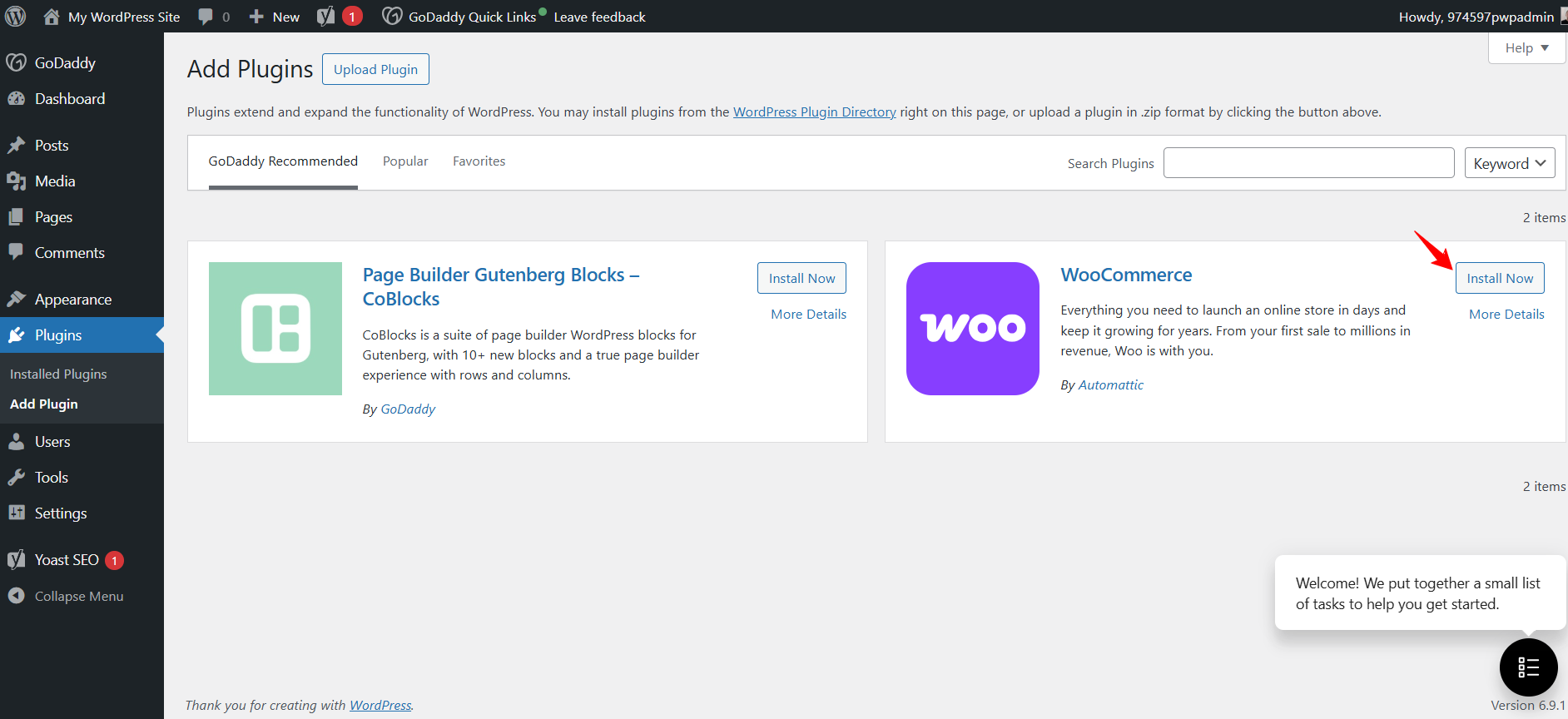The width and height of the screenshot is (1568, 719).
Task: Click Leave feedback in admin bar
Action: 599,17
